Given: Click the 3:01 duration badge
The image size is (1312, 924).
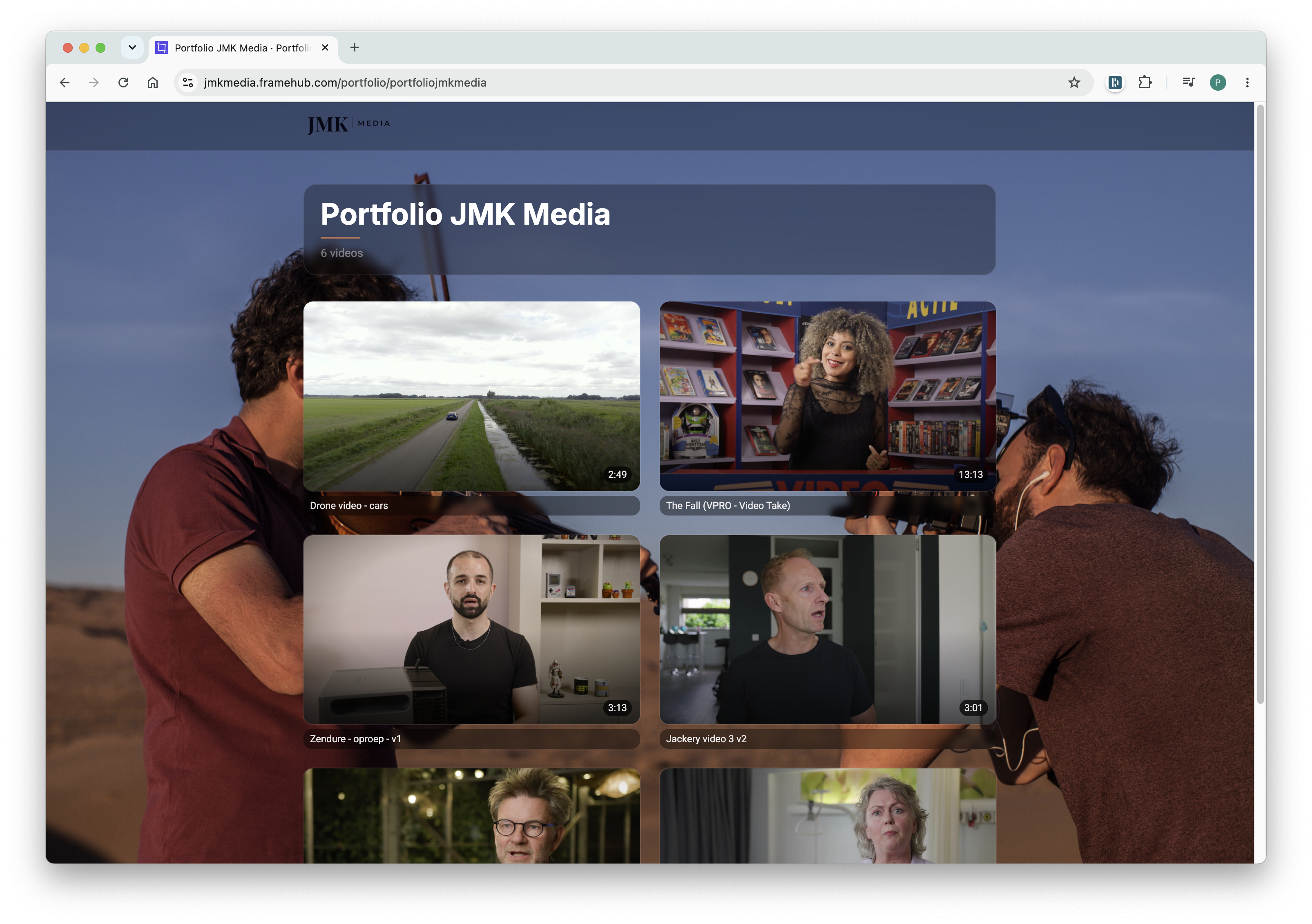Looking at the screenshot, I should [x=973, y=708].
